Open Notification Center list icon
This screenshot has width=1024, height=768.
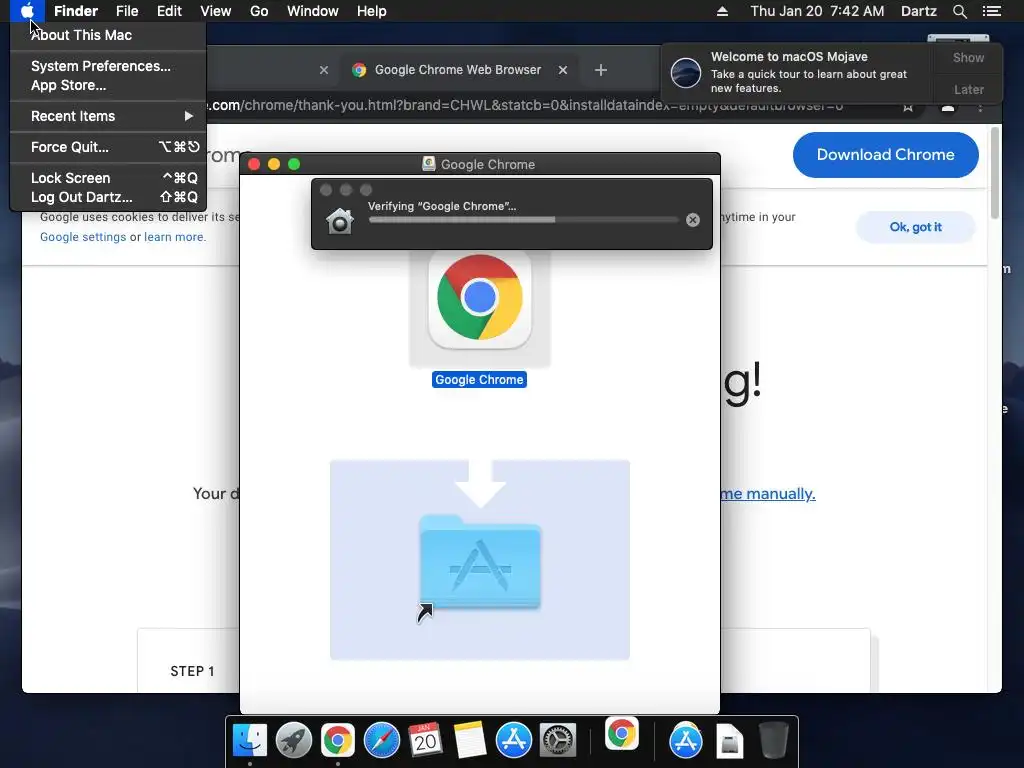(x=992, y=11)
